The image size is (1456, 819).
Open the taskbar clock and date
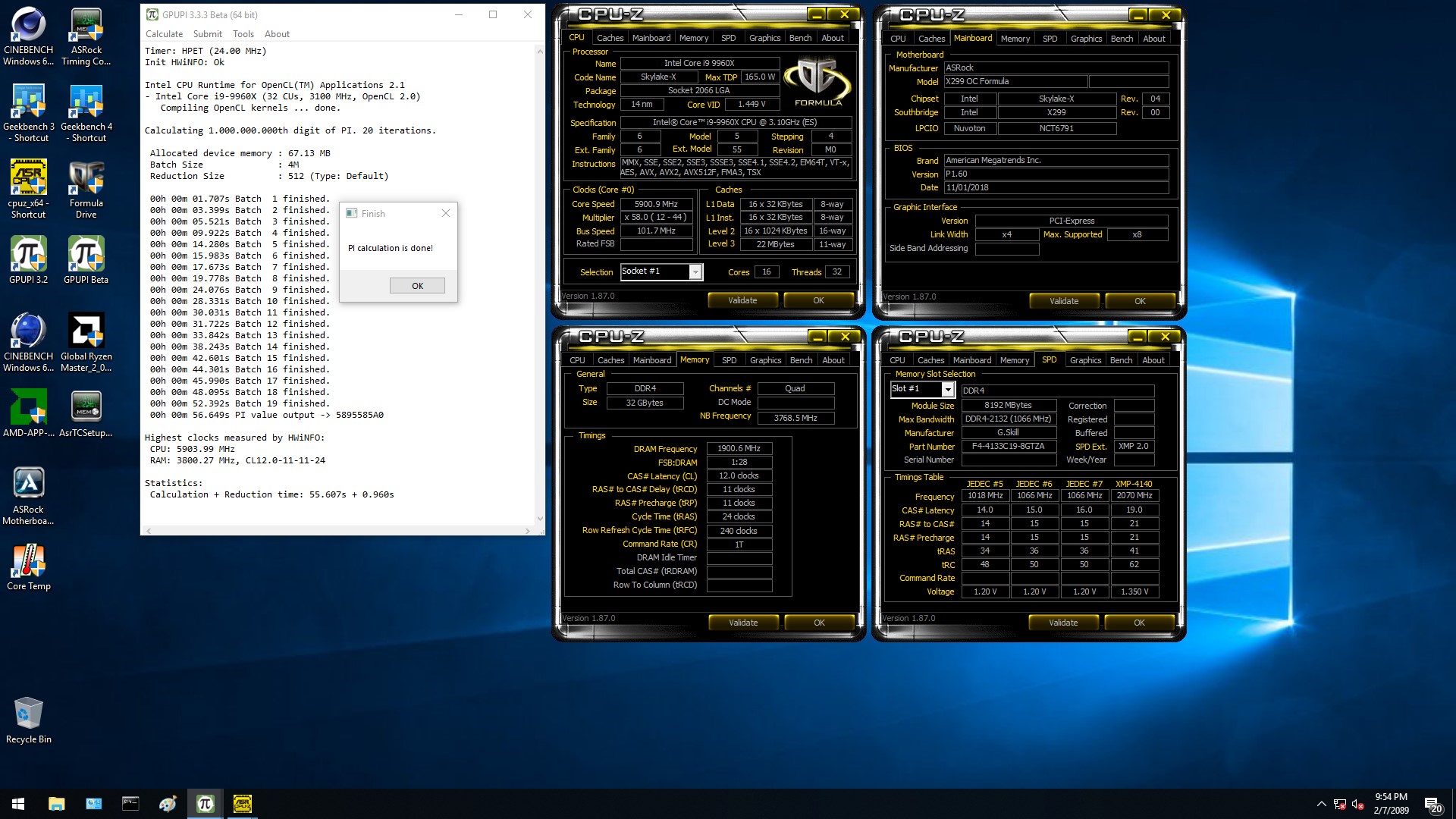pos(1391,804)
